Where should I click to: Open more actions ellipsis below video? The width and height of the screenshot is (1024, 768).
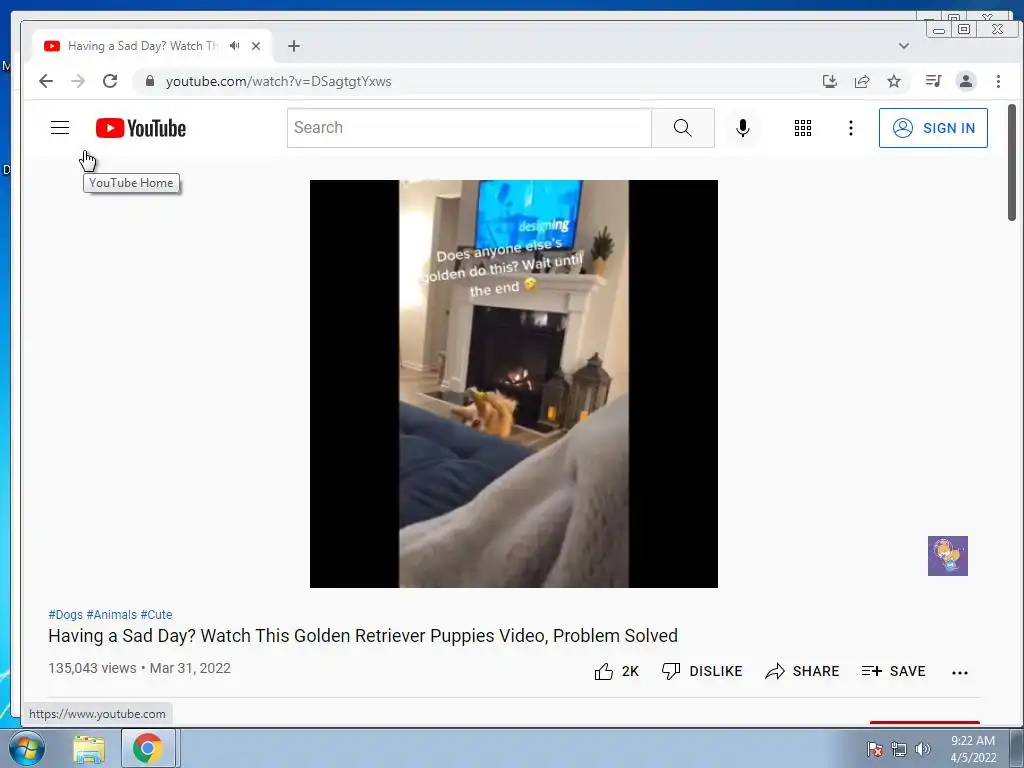(959, 673)
